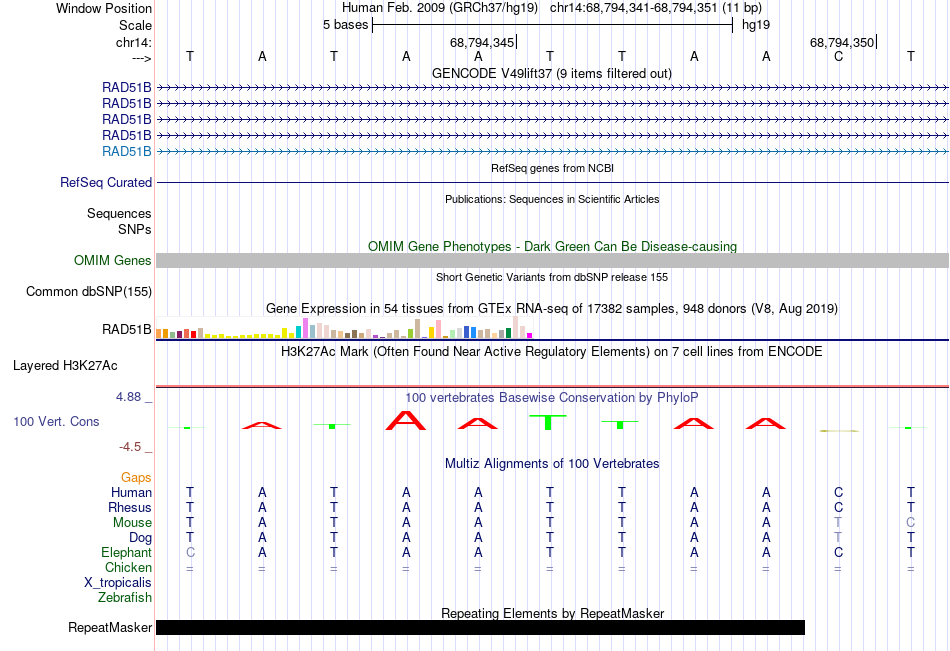Click RAD51B label beside GTEx bar chart
Screen dimensions: 950x651
click(127, 330)
